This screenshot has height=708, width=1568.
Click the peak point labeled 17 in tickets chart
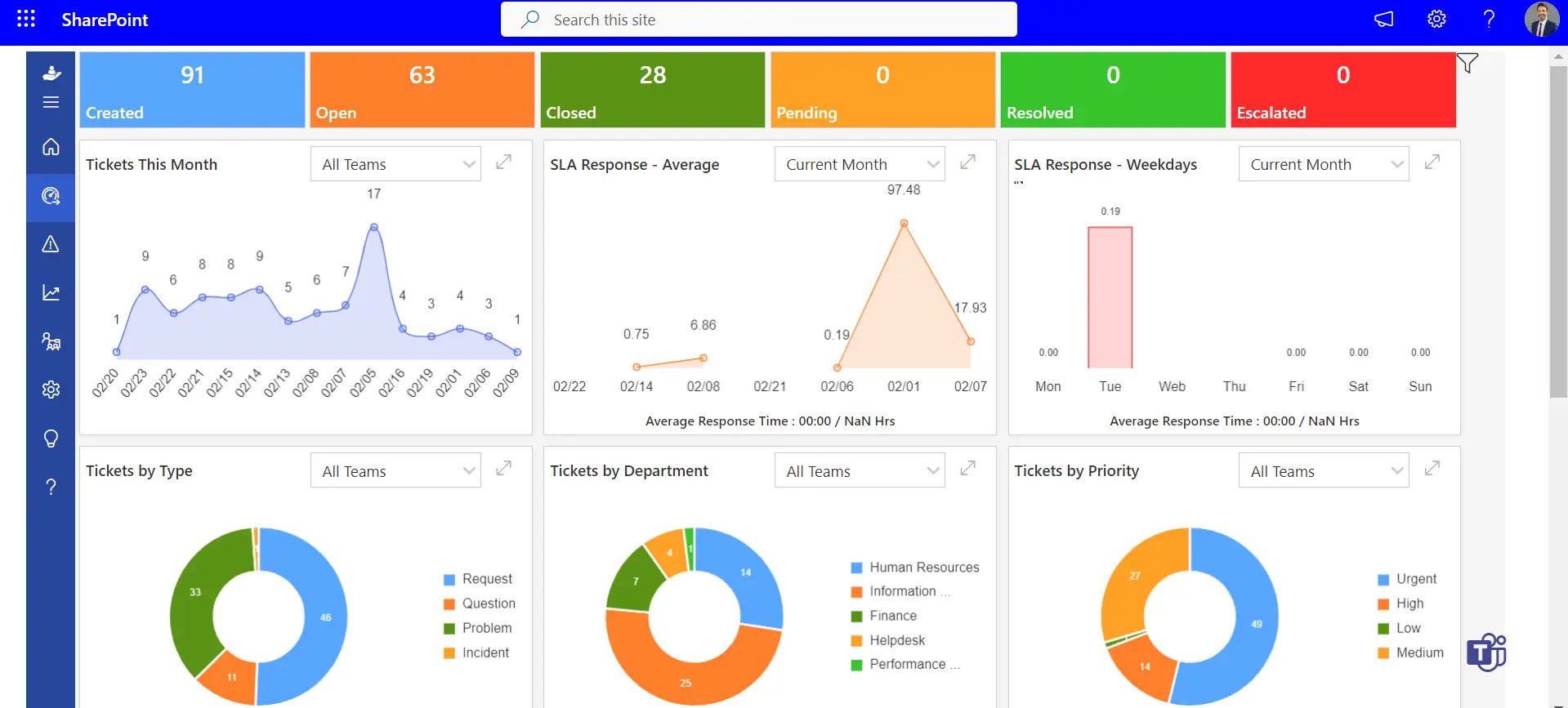pos(373,227)
